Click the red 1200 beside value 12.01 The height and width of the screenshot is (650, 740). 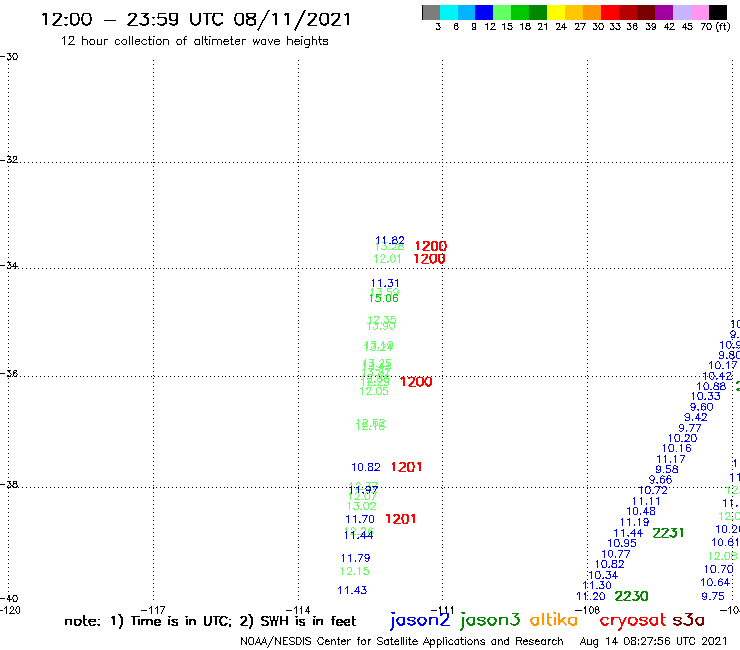(429, 259)
